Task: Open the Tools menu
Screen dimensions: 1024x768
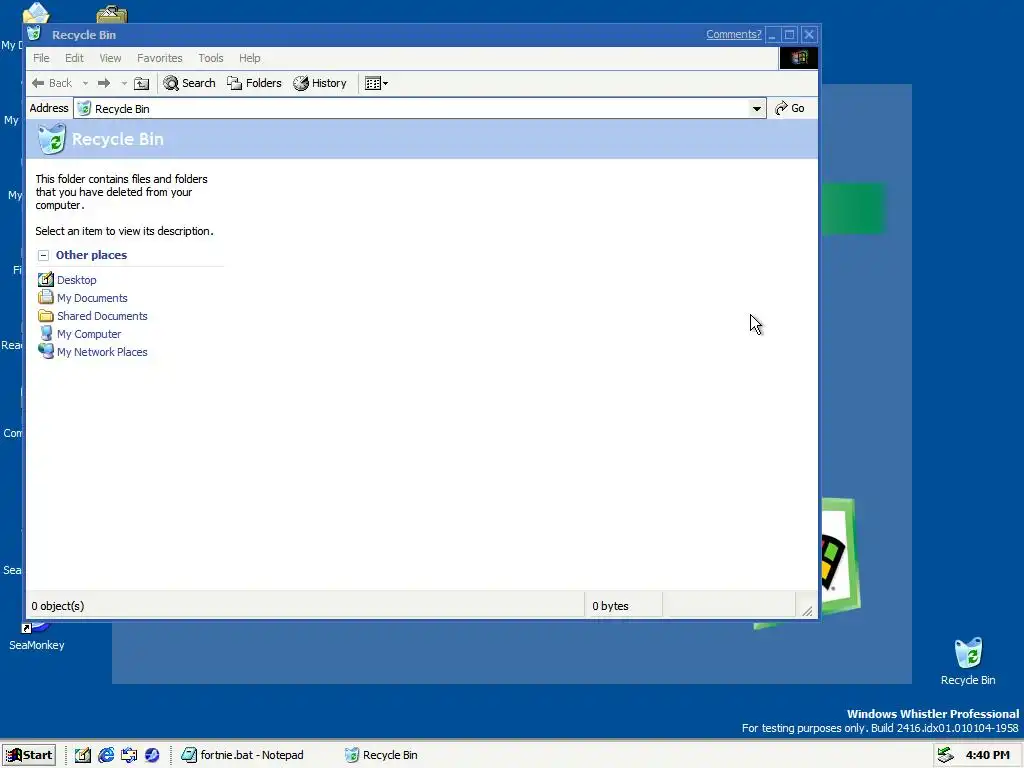Action: tap(211, 58)
